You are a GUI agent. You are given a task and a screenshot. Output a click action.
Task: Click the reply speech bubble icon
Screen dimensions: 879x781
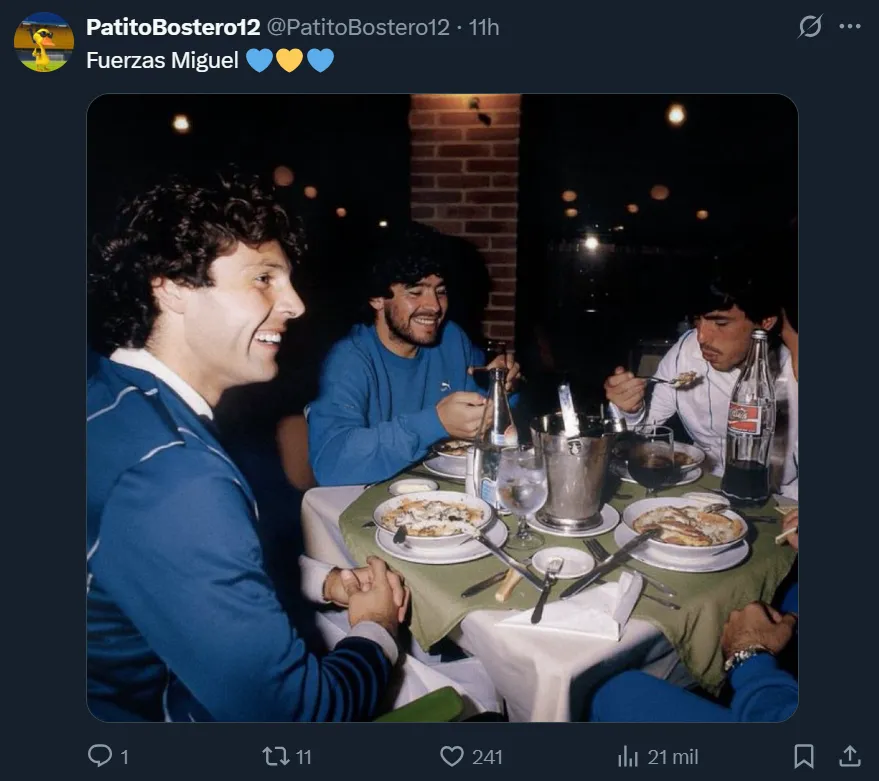100,756
